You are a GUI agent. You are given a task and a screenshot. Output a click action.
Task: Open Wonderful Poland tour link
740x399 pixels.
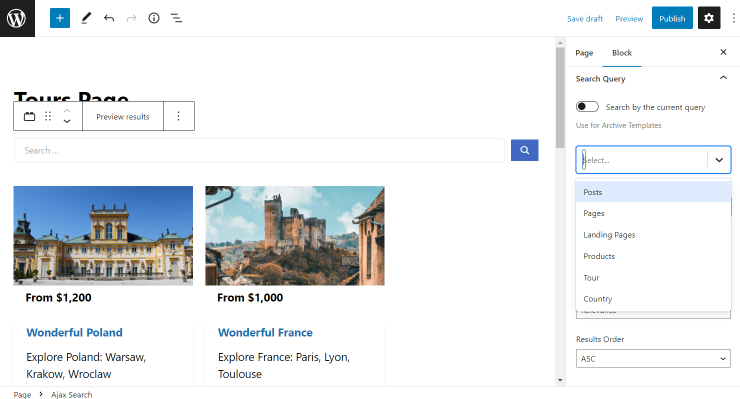coord(75,332)
